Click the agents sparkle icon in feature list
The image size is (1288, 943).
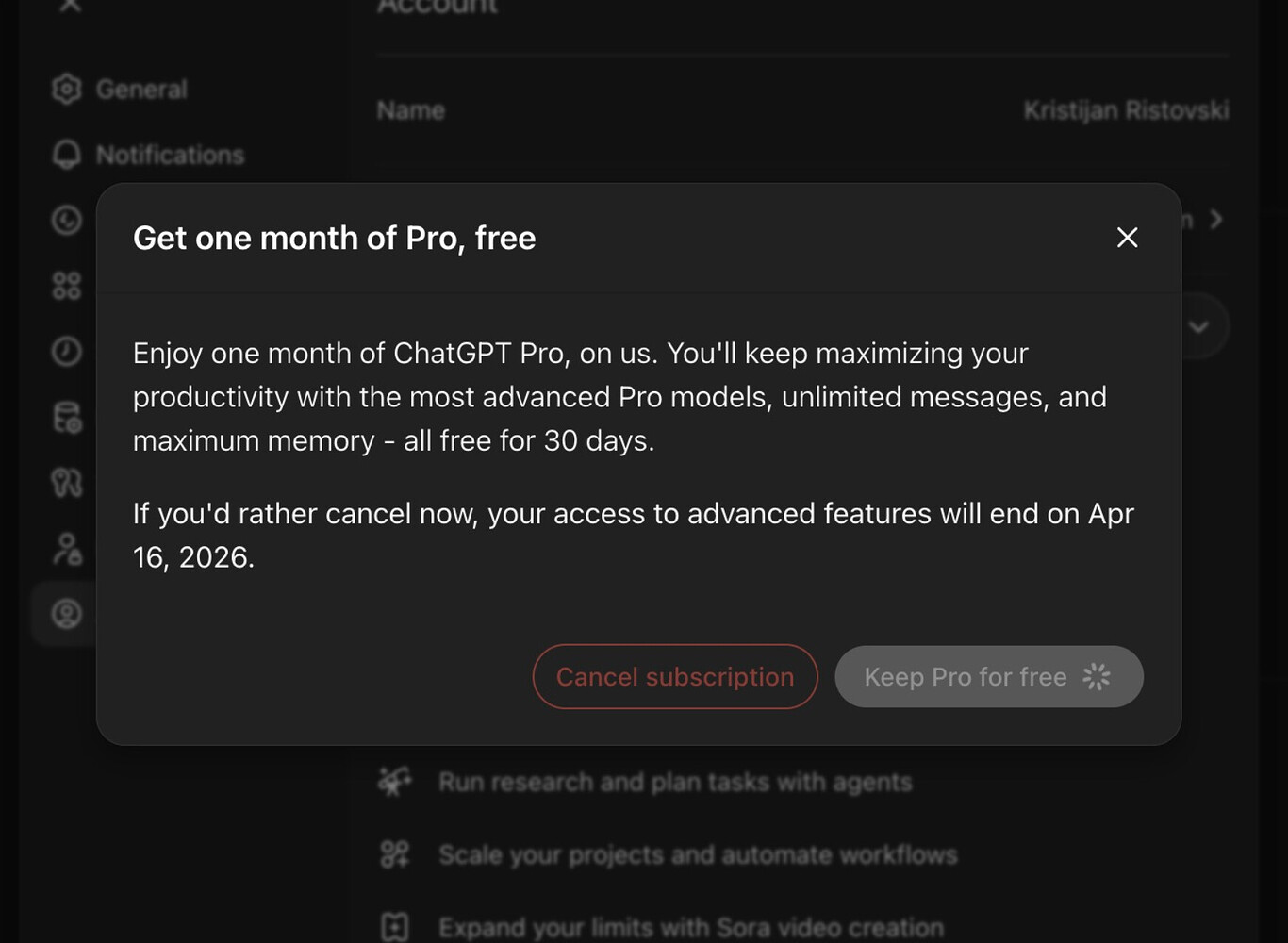click(395, 782)
